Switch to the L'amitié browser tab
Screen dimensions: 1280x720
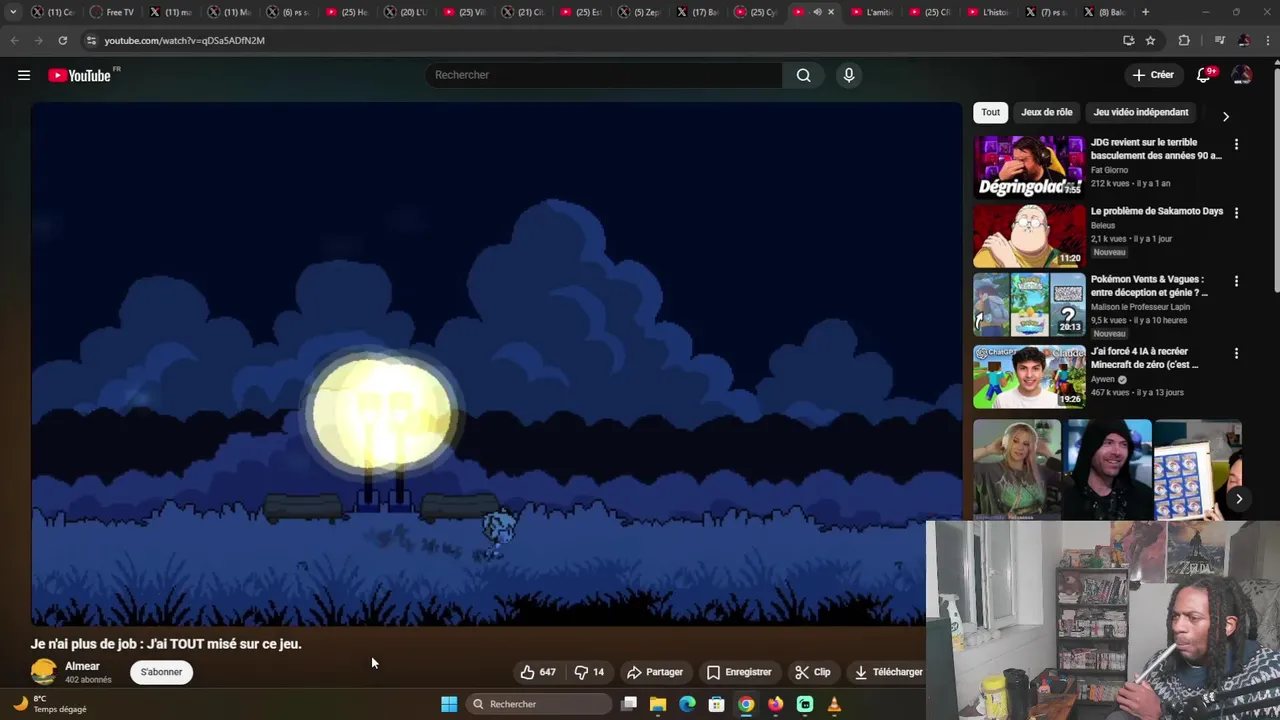870,12
